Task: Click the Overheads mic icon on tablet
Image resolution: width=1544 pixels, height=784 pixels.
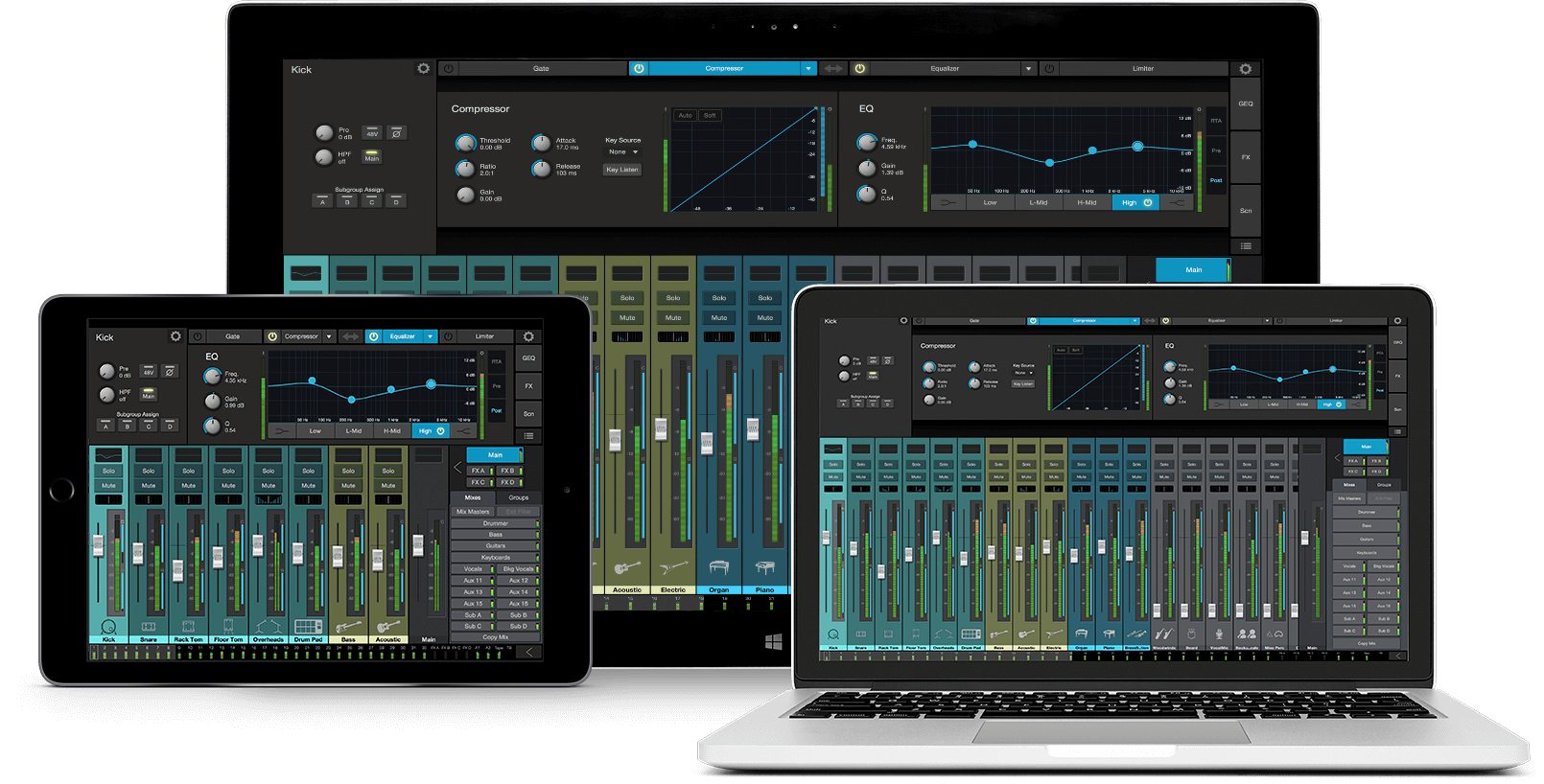Action: [x=269, y=626]
